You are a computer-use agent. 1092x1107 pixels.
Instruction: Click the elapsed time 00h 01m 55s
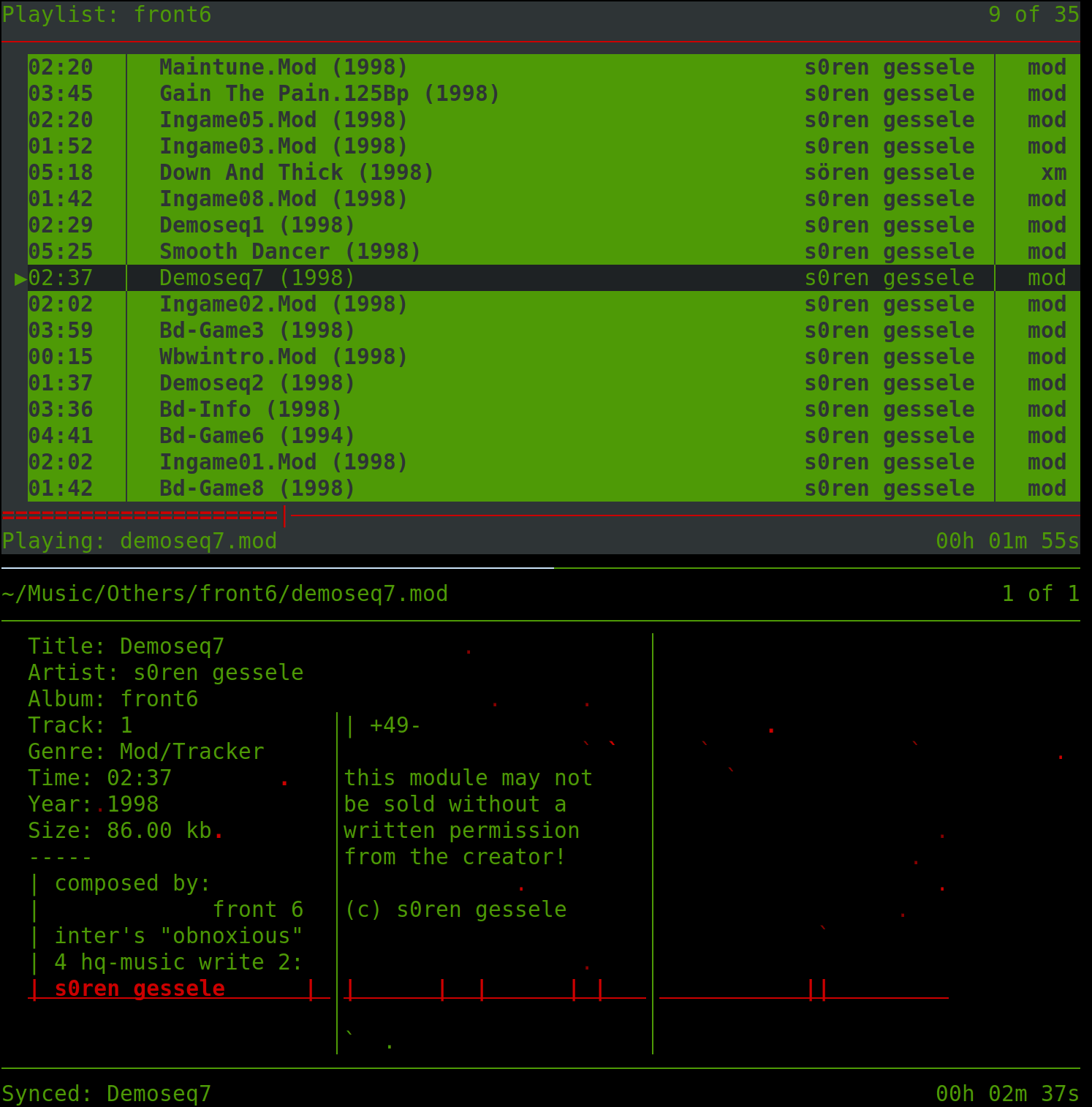coord(1006,541)
